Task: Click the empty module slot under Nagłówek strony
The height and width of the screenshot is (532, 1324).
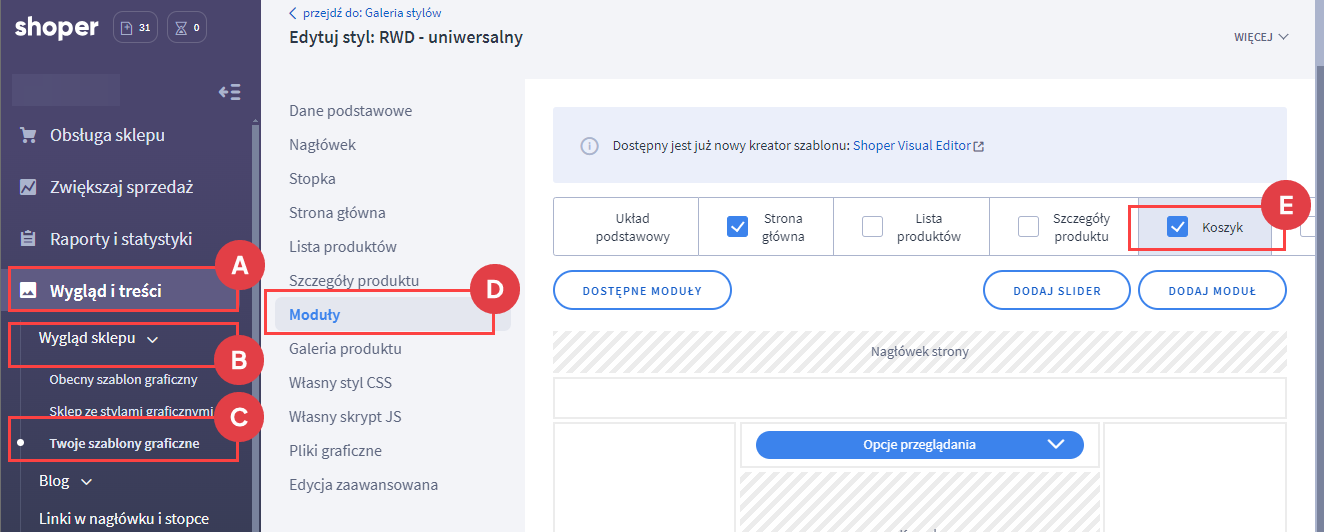Action: click(x=920, y=398)
